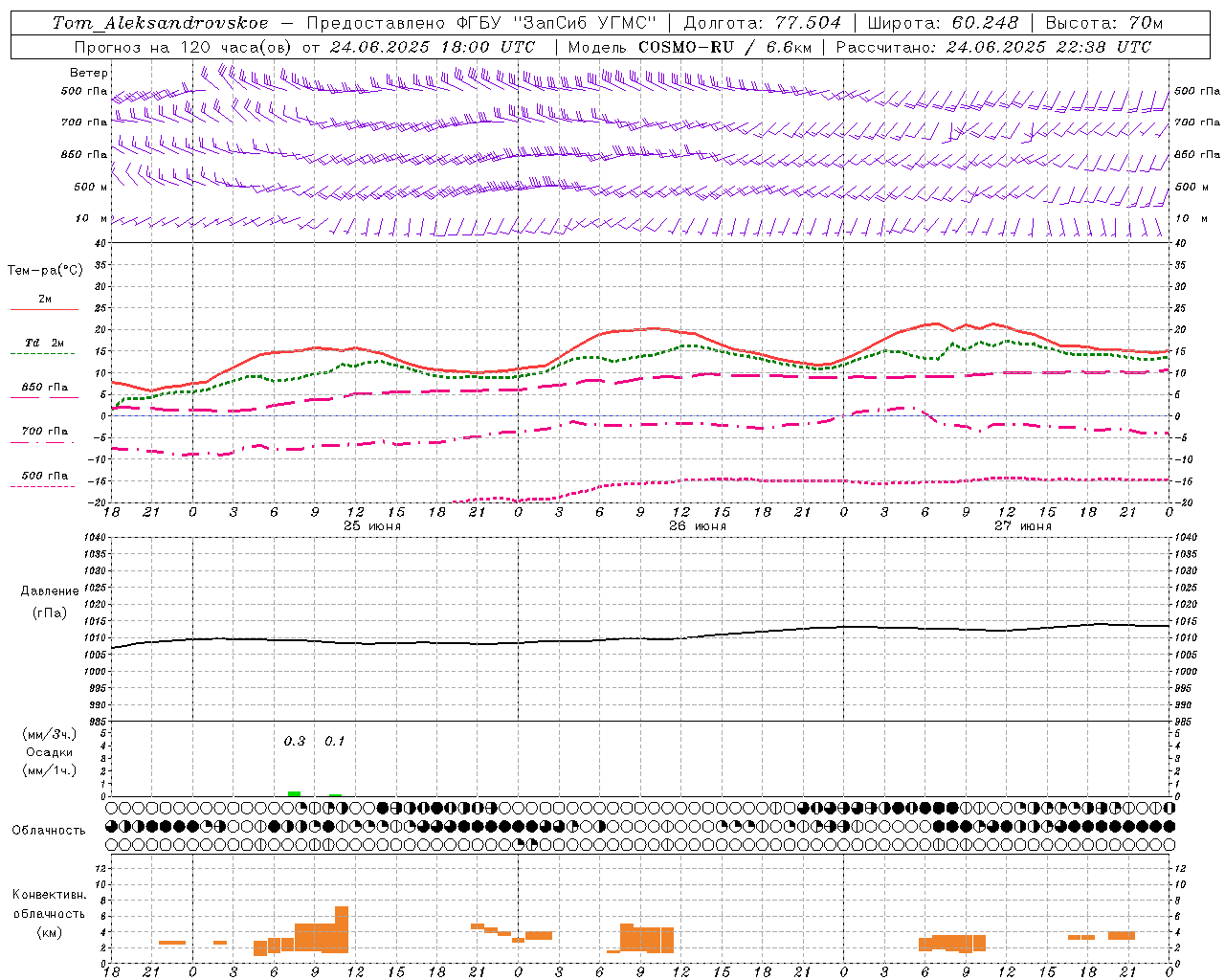Click the station name Tom_Aleksandrovskoe
Image resolution: width=1225 pixels, height=980 pixels.
click(x=160, y=23)
